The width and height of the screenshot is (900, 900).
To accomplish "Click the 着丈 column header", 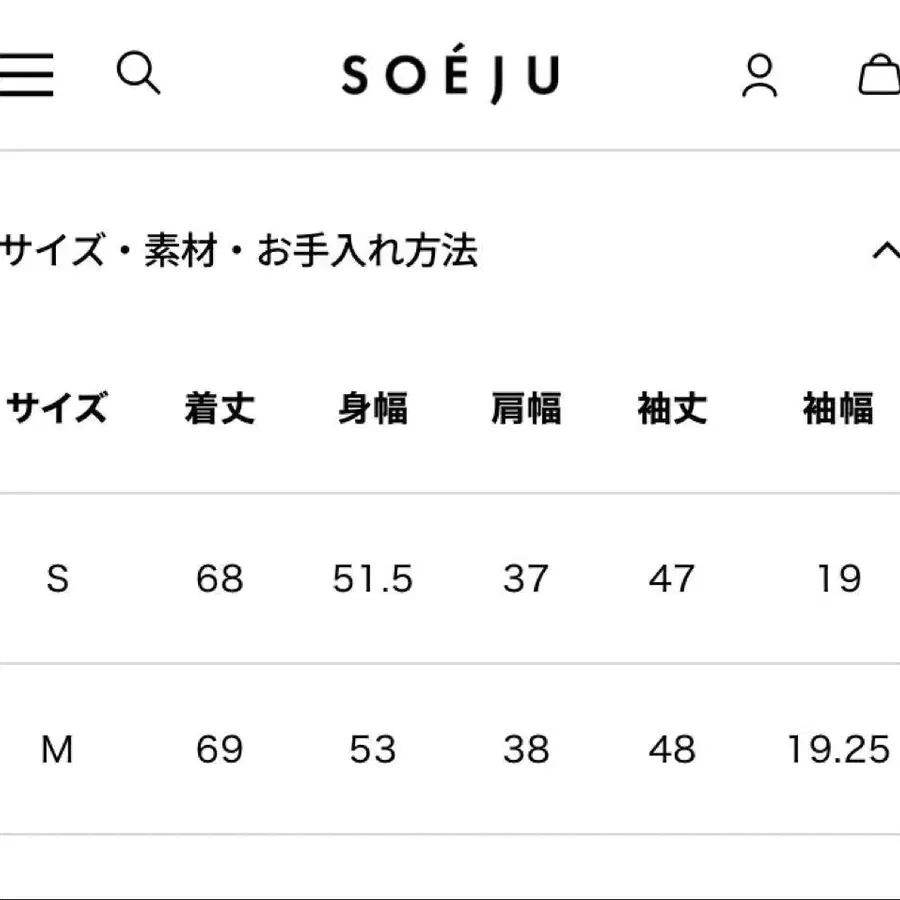I will point(220,409).
